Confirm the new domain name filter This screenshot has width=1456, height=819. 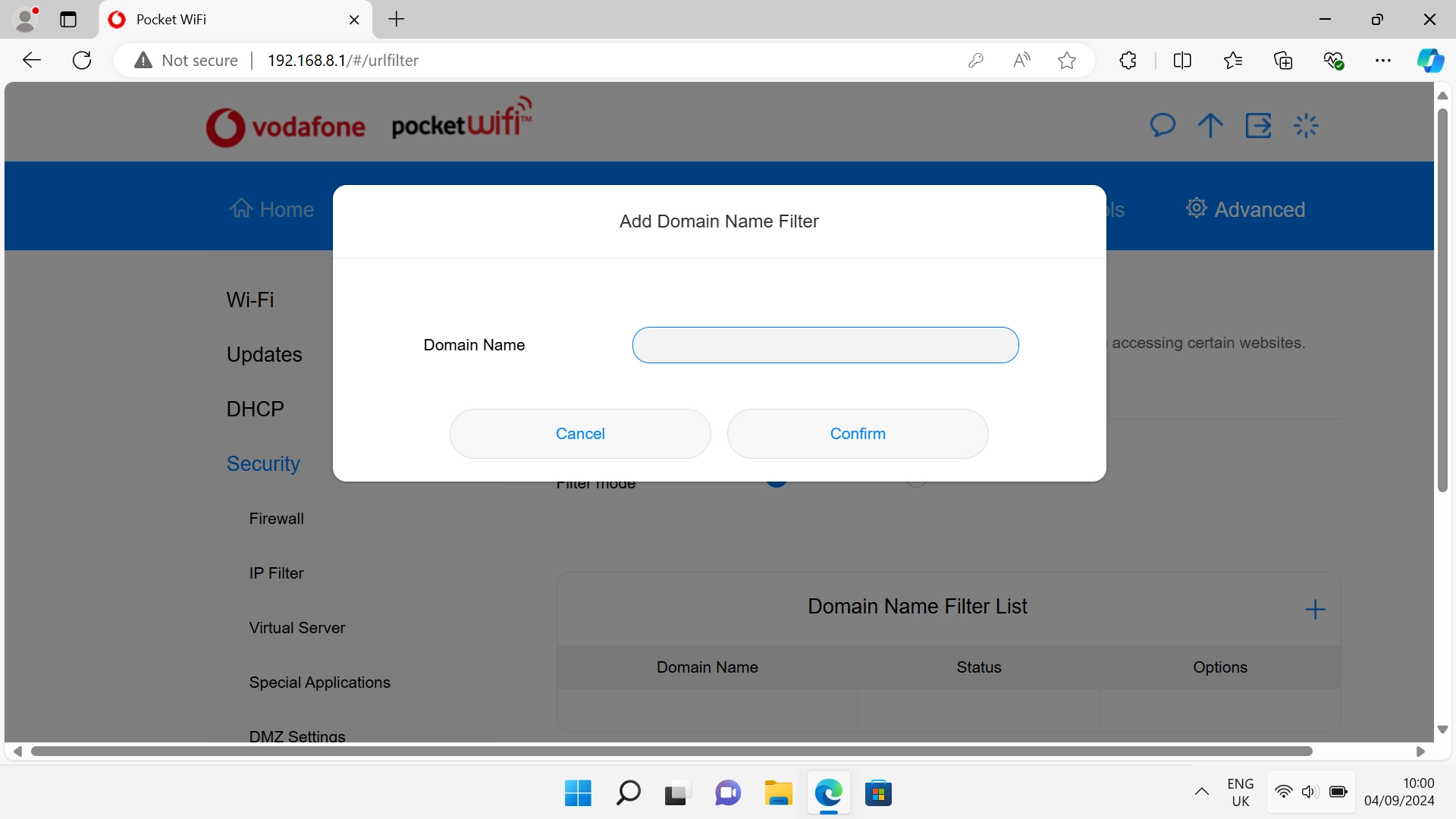tap(857, 434)
